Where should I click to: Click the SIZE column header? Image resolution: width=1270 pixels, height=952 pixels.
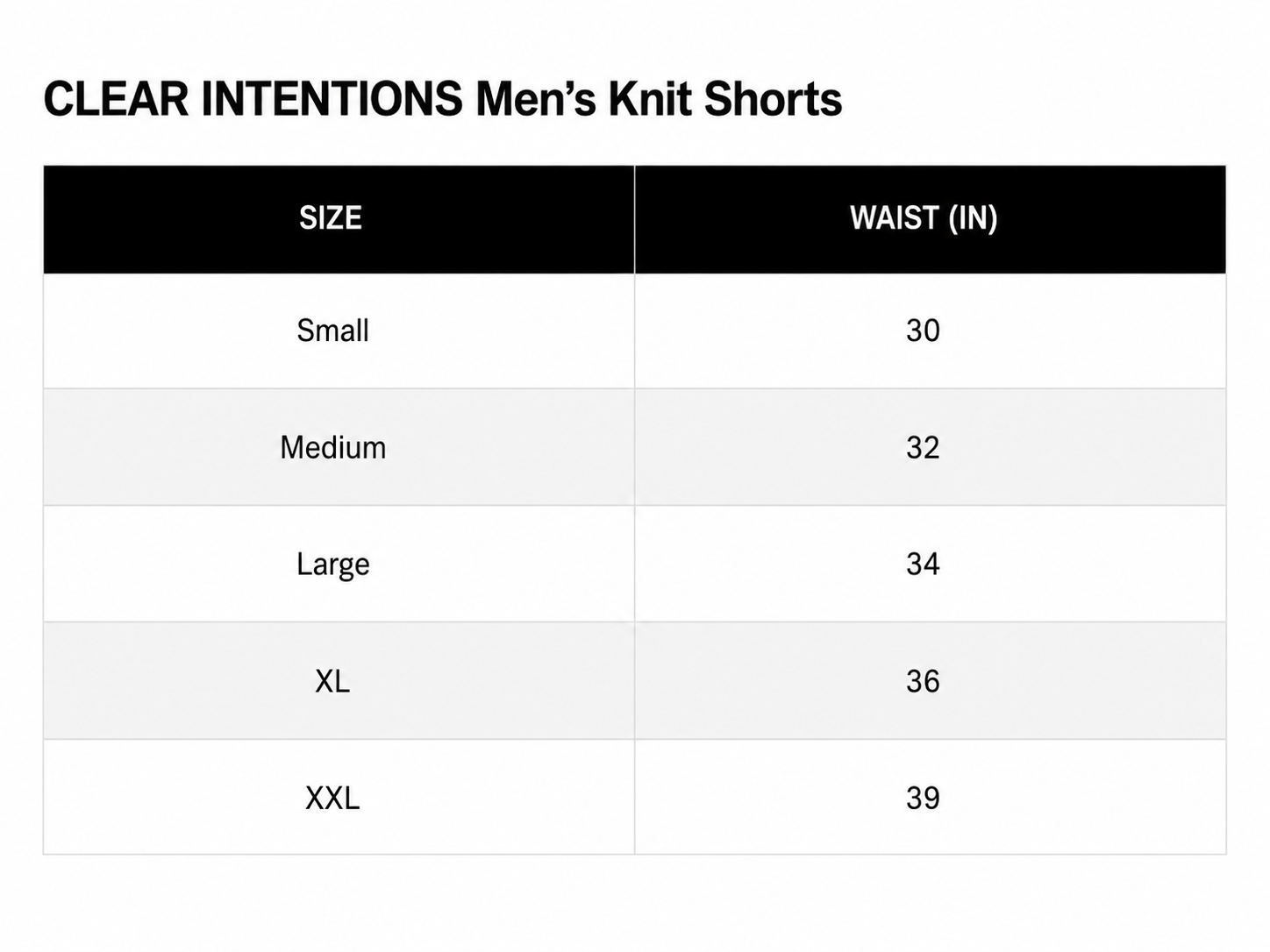click(331, 218)
